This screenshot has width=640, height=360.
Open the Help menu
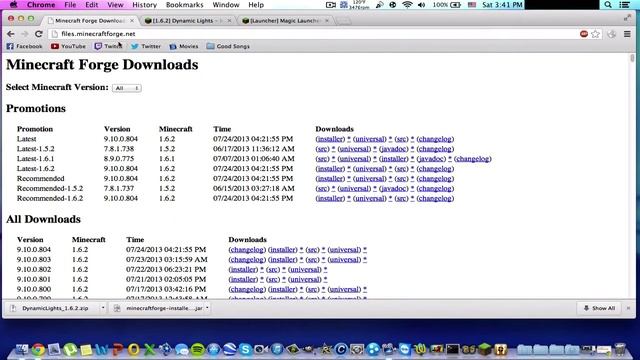[x=256, y=4]
